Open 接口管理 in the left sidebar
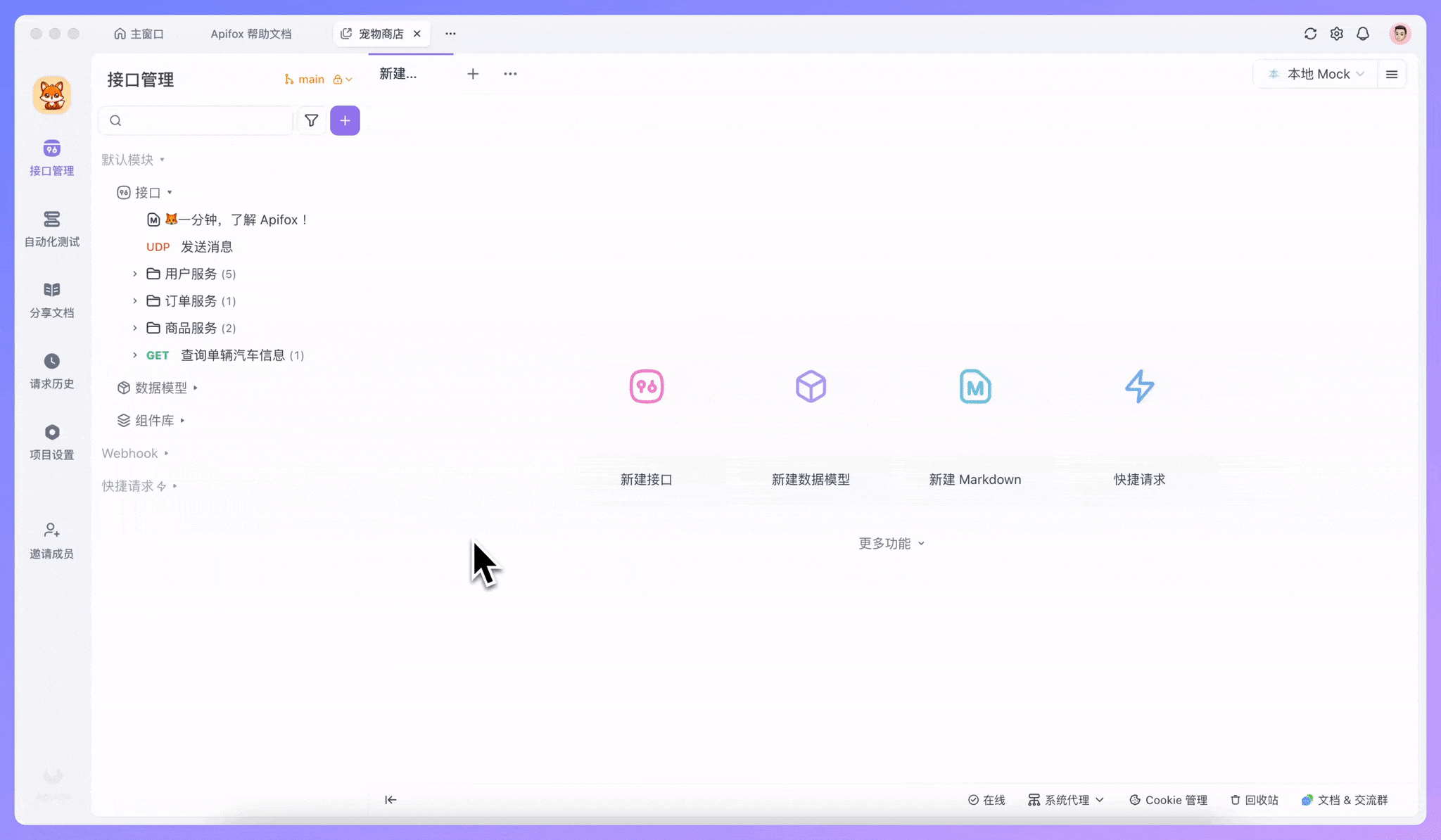Image resolution: width=1441 pixels, height=840 pixels. [51, 158]
